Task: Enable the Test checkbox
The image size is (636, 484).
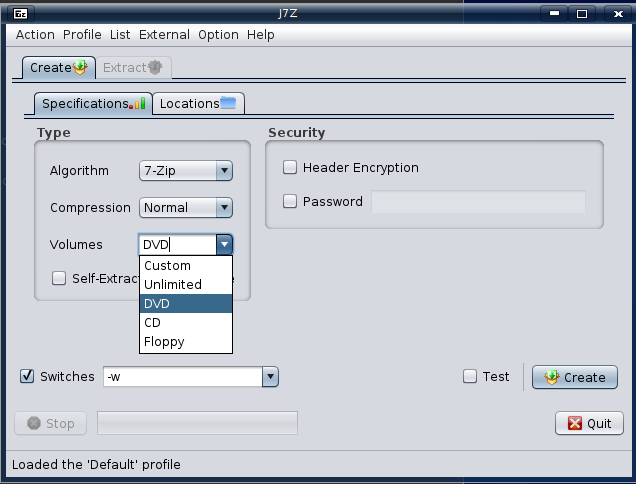Action: (x=470, y=376)
